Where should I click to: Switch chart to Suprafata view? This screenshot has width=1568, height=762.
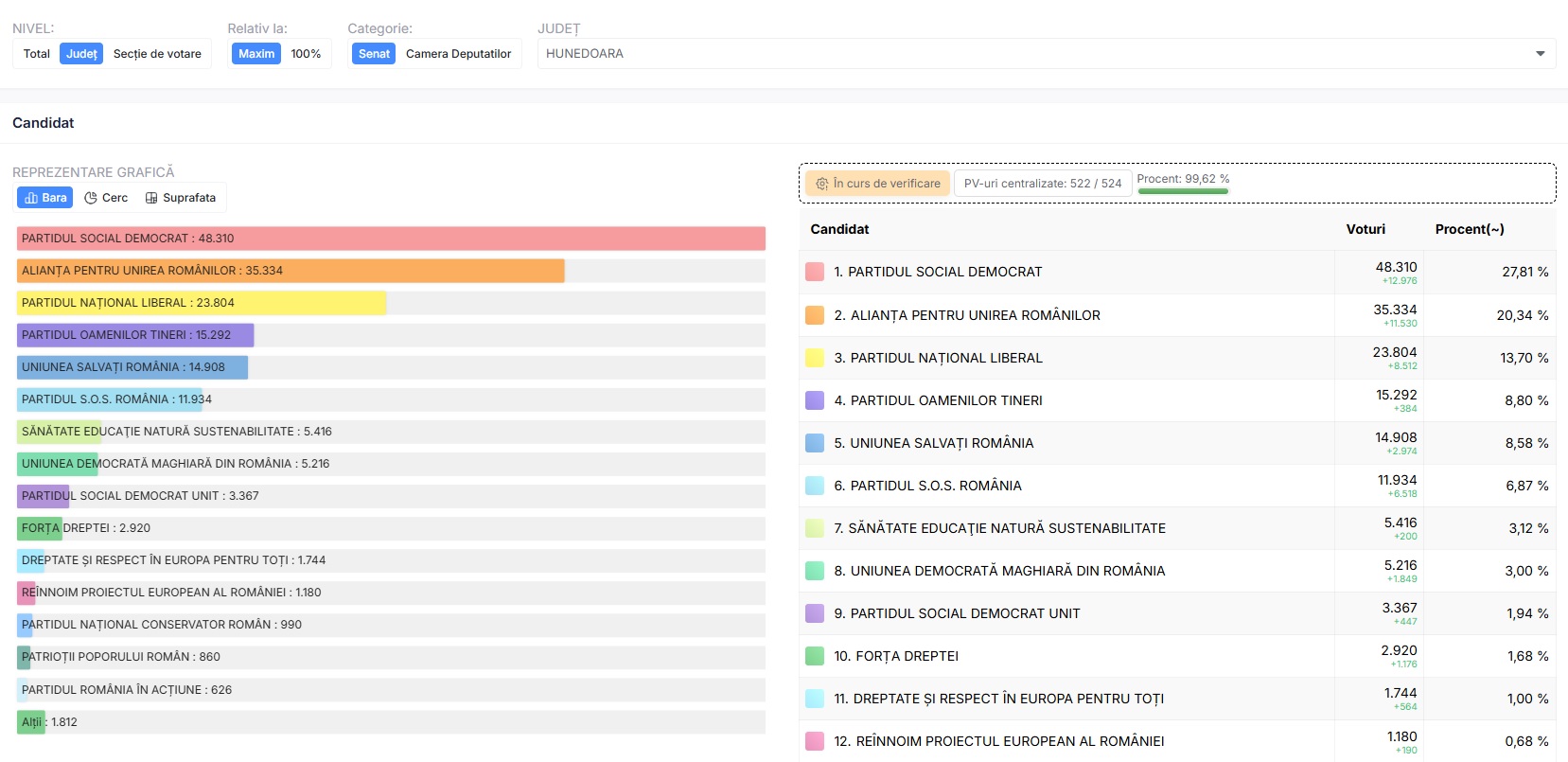click(180, 198)
